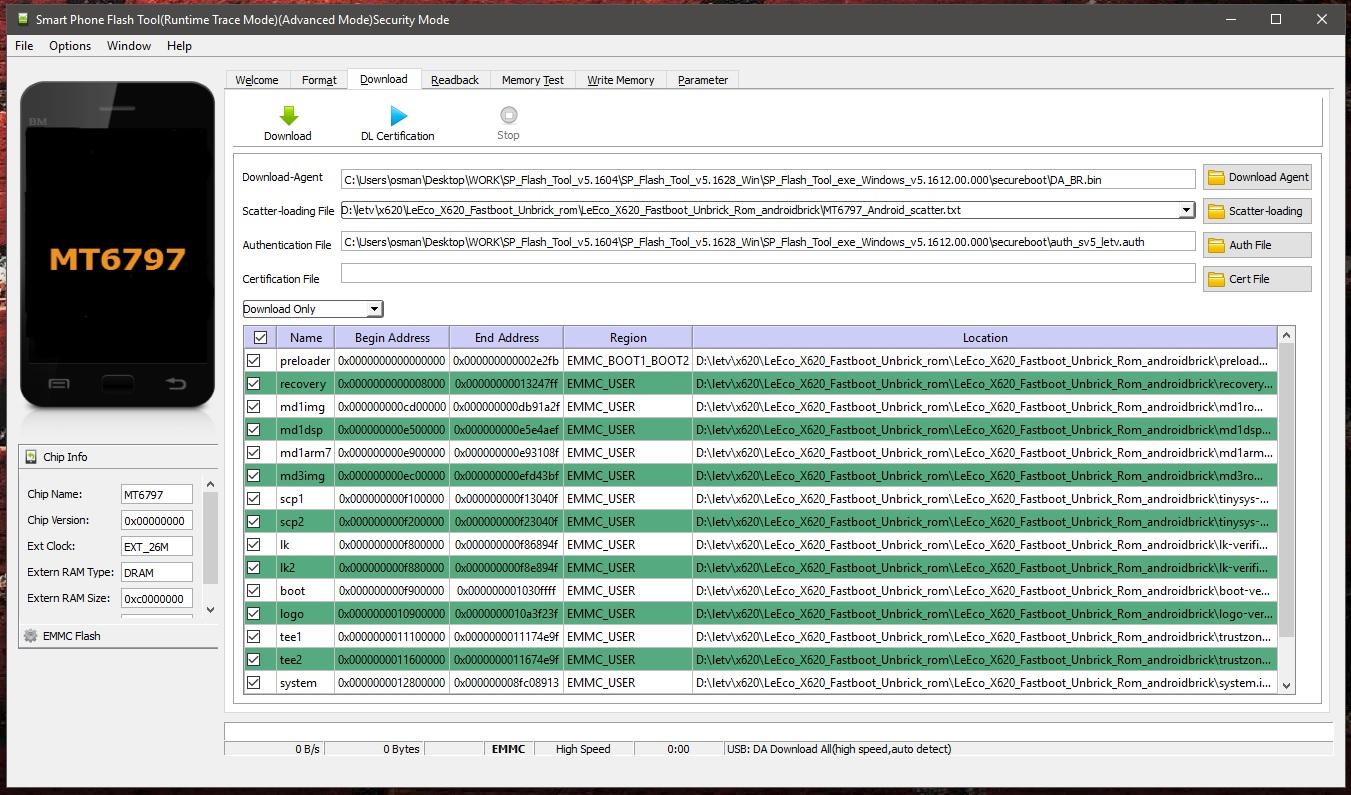
Task: Open the Options menu
Action: click(70, 46)
